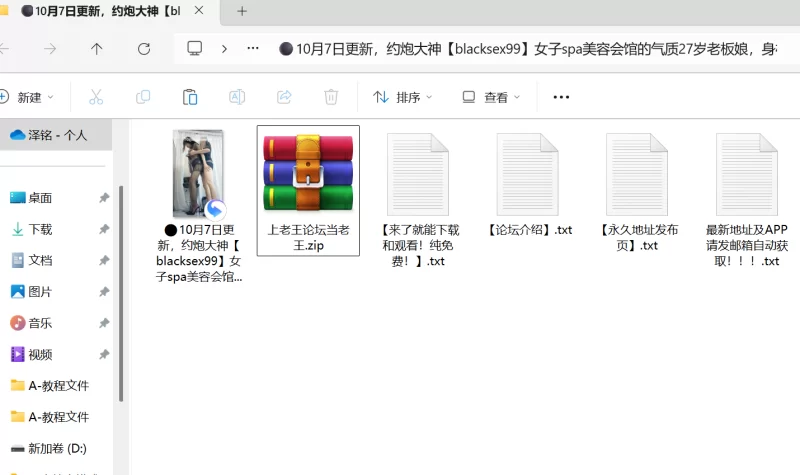Select 新加卷 (D:) drive in sidebar

point(56,448)
